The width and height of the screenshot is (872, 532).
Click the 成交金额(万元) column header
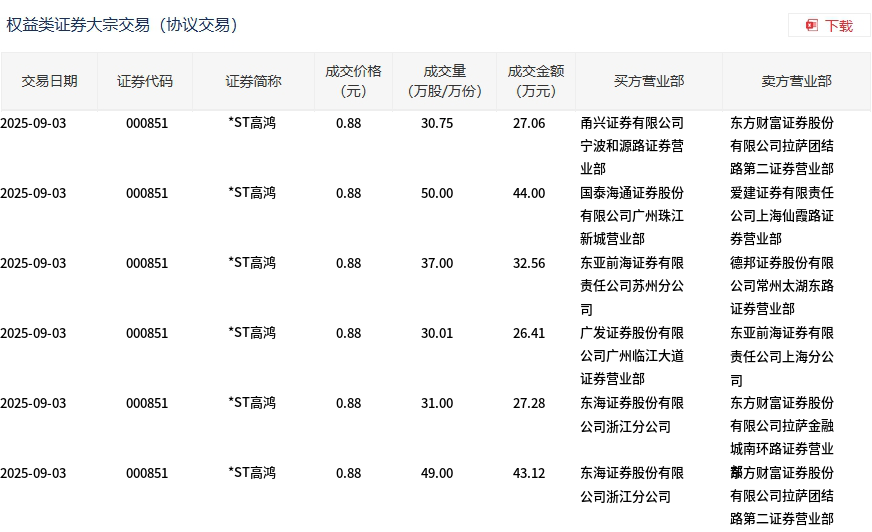coord(536,81)
